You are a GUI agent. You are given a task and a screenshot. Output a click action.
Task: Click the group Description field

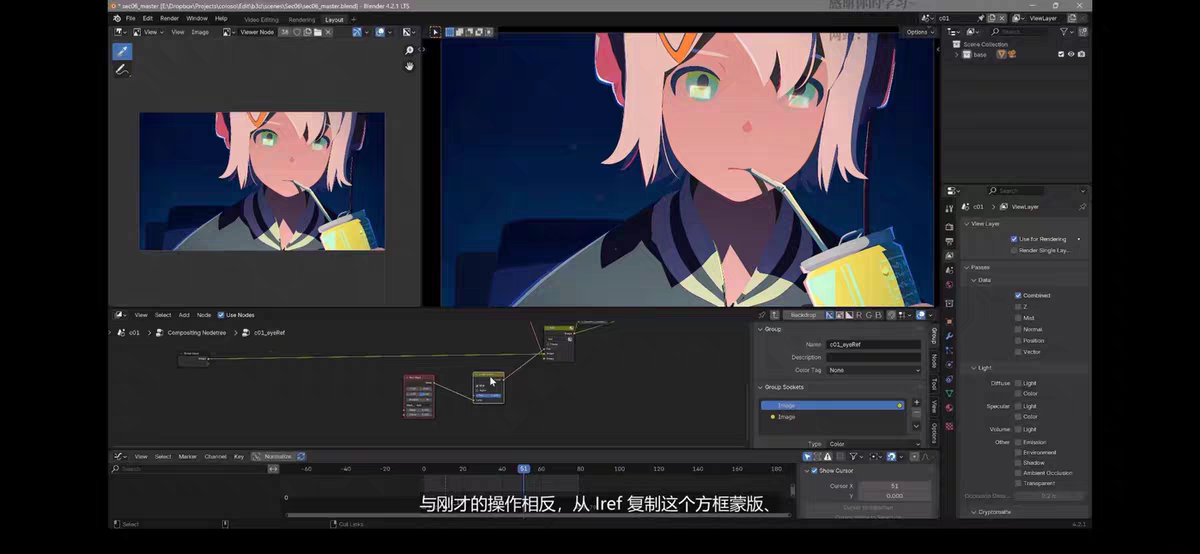(x=874, y=357)
